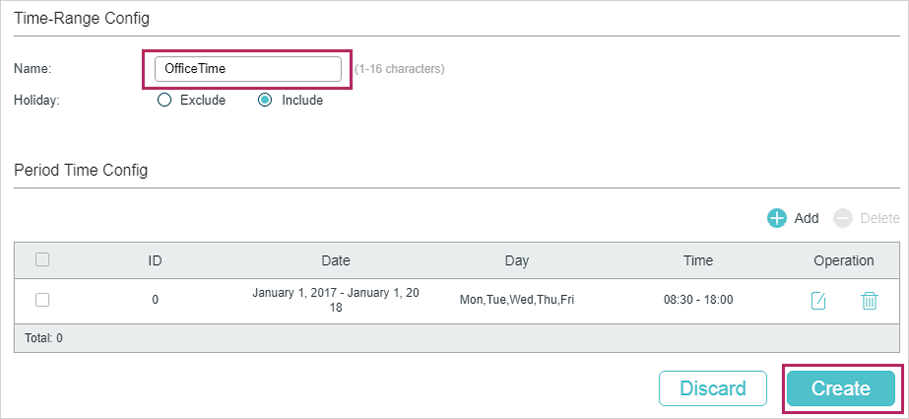Click the greyed minus icon beside Delete
The width and height of the screenshot is (909, 419).
(x=843, y=218)
